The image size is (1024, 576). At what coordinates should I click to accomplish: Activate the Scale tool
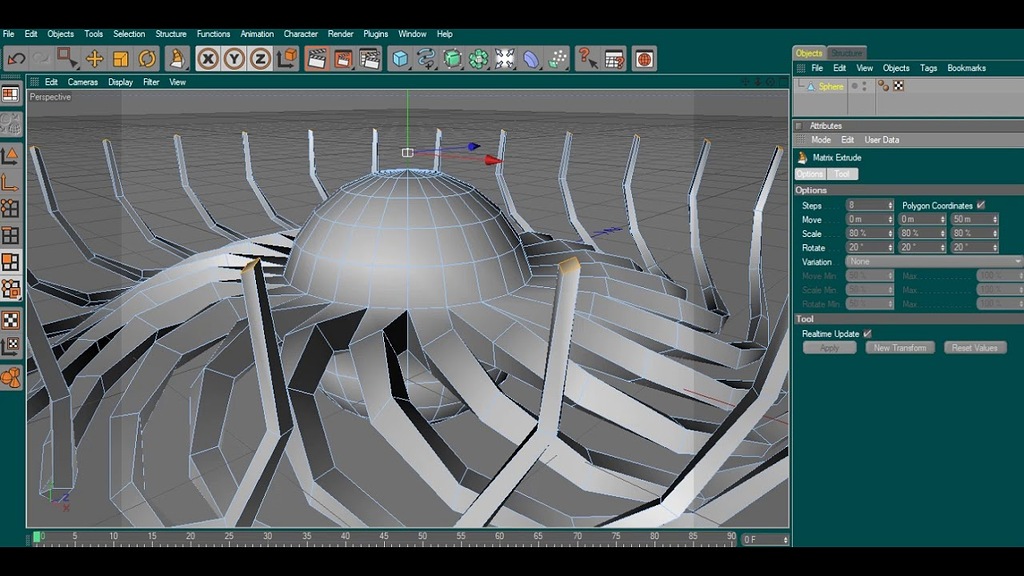click(x=121, y=59)
